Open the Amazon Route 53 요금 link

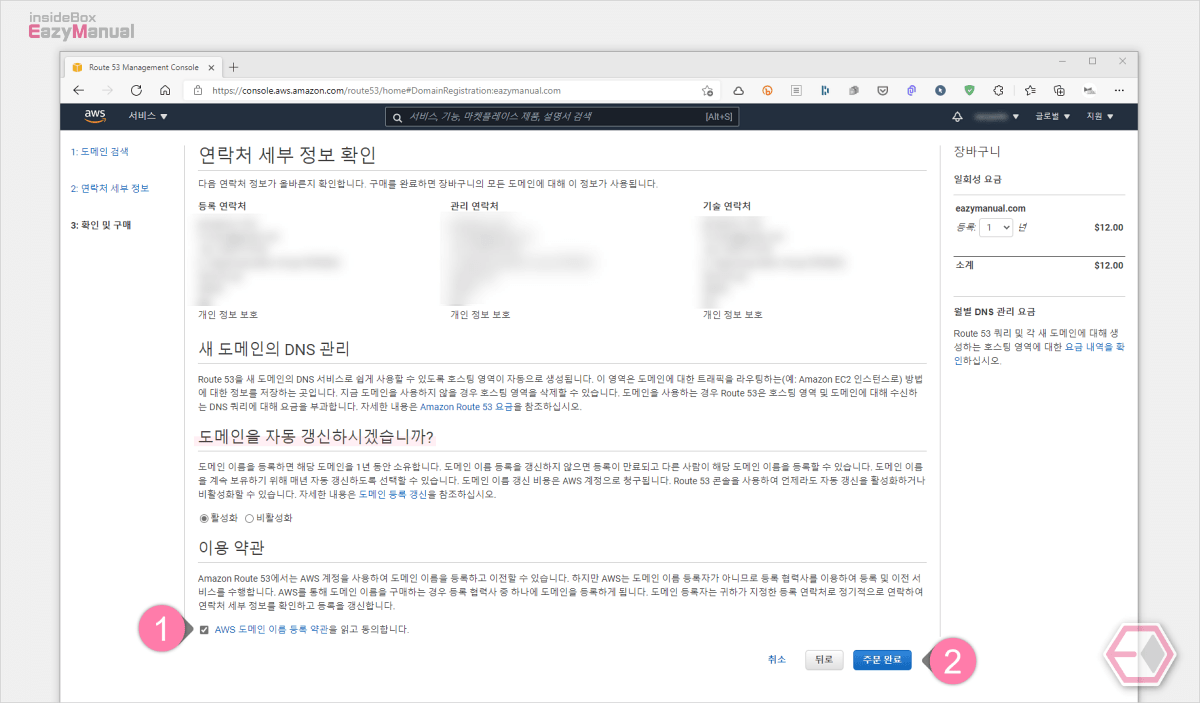467,407
